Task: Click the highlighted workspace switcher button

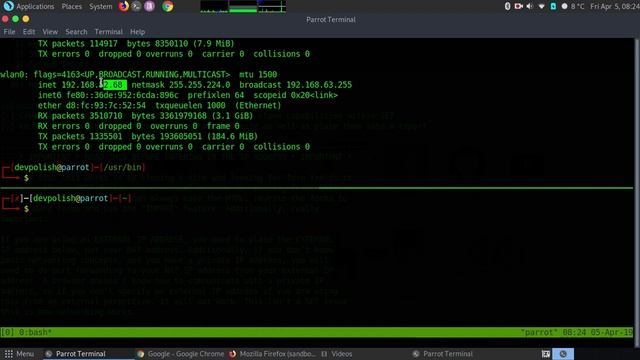Action: (x=563, y=354)
